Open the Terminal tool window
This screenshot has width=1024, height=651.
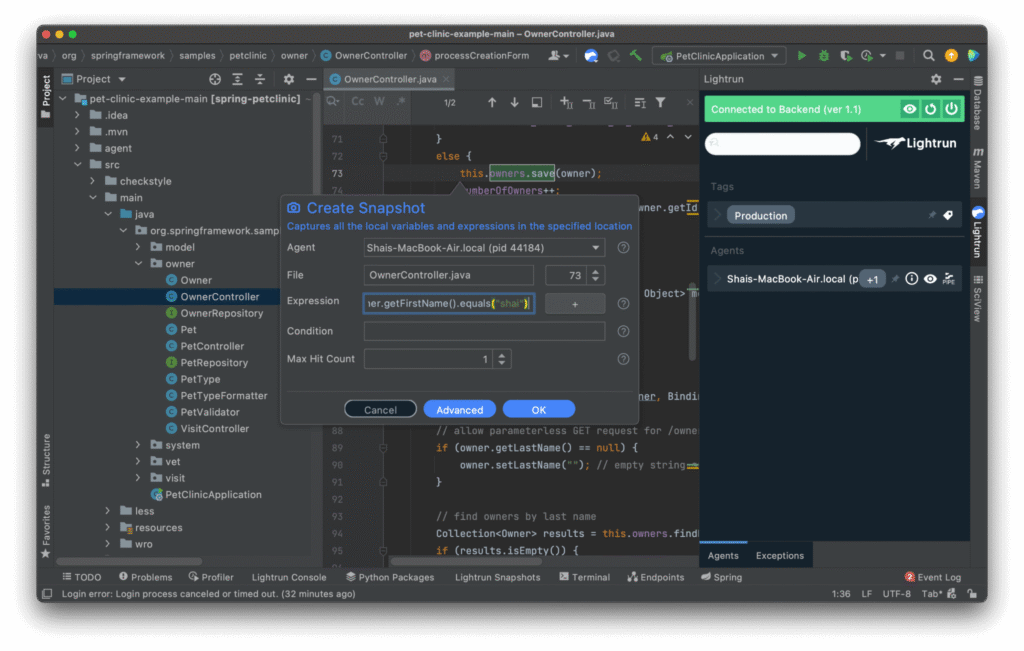590,576
